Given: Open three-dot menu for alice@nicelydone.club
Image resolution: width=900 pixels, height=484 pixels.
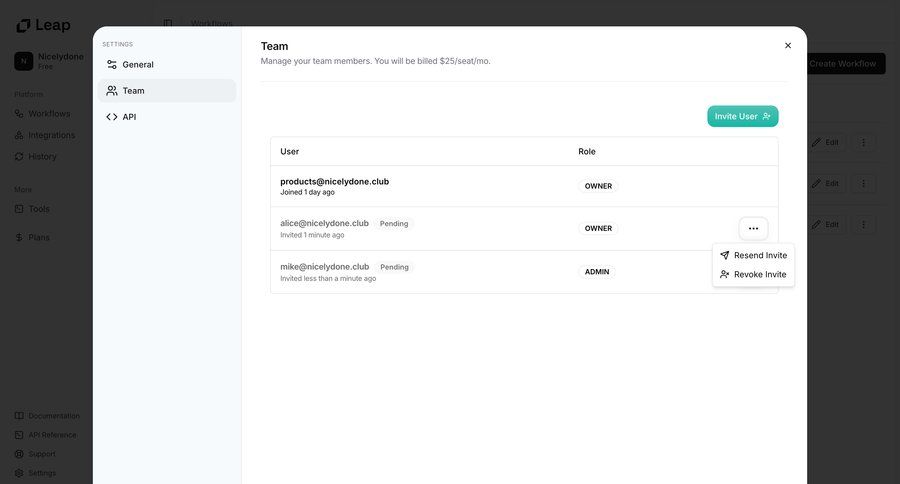Looking at the screenshot, I should (753, 229).
